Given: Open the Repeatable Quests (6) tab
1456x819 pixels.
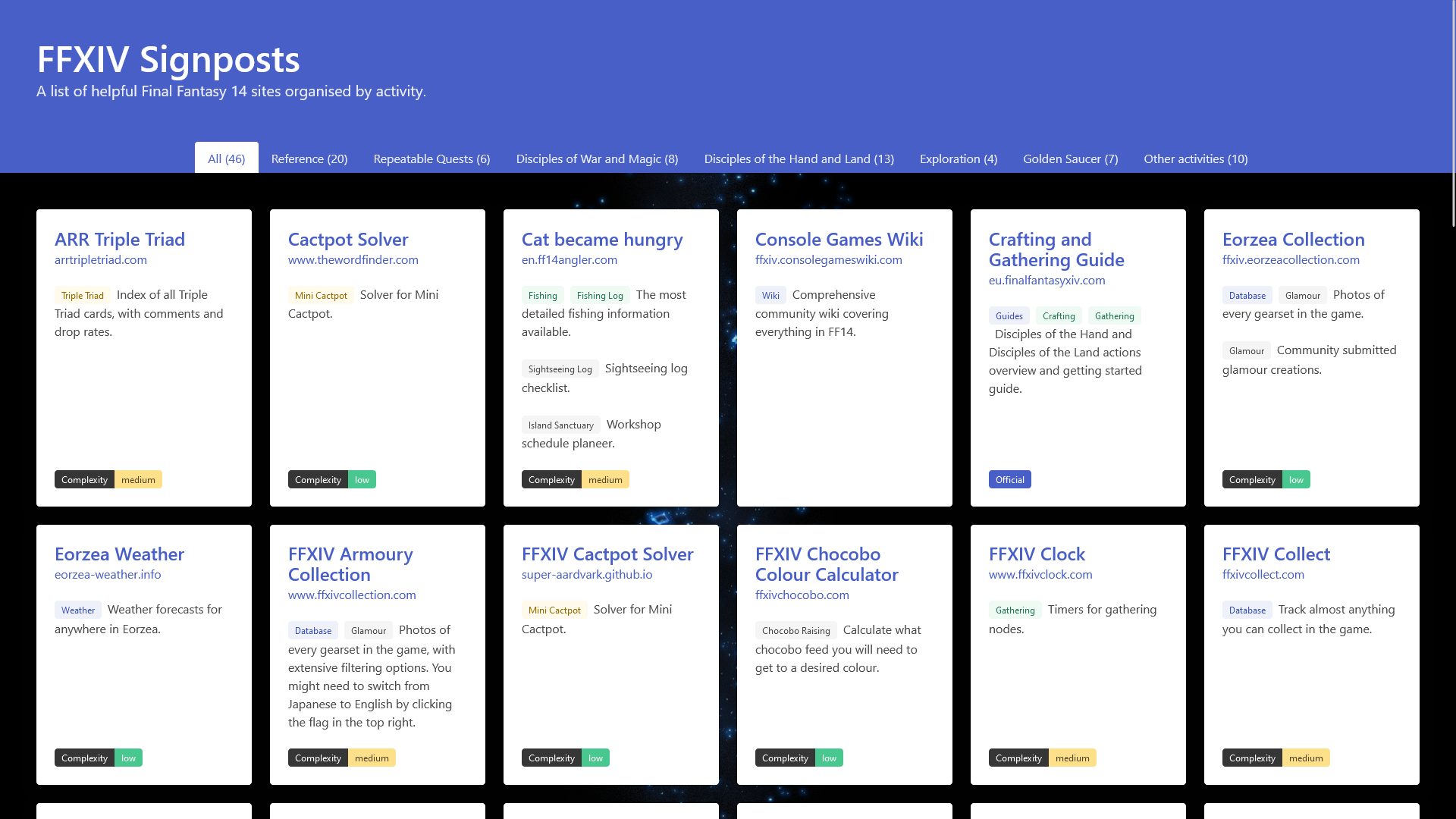Looking at the screenshot, I should pos(431,158).
